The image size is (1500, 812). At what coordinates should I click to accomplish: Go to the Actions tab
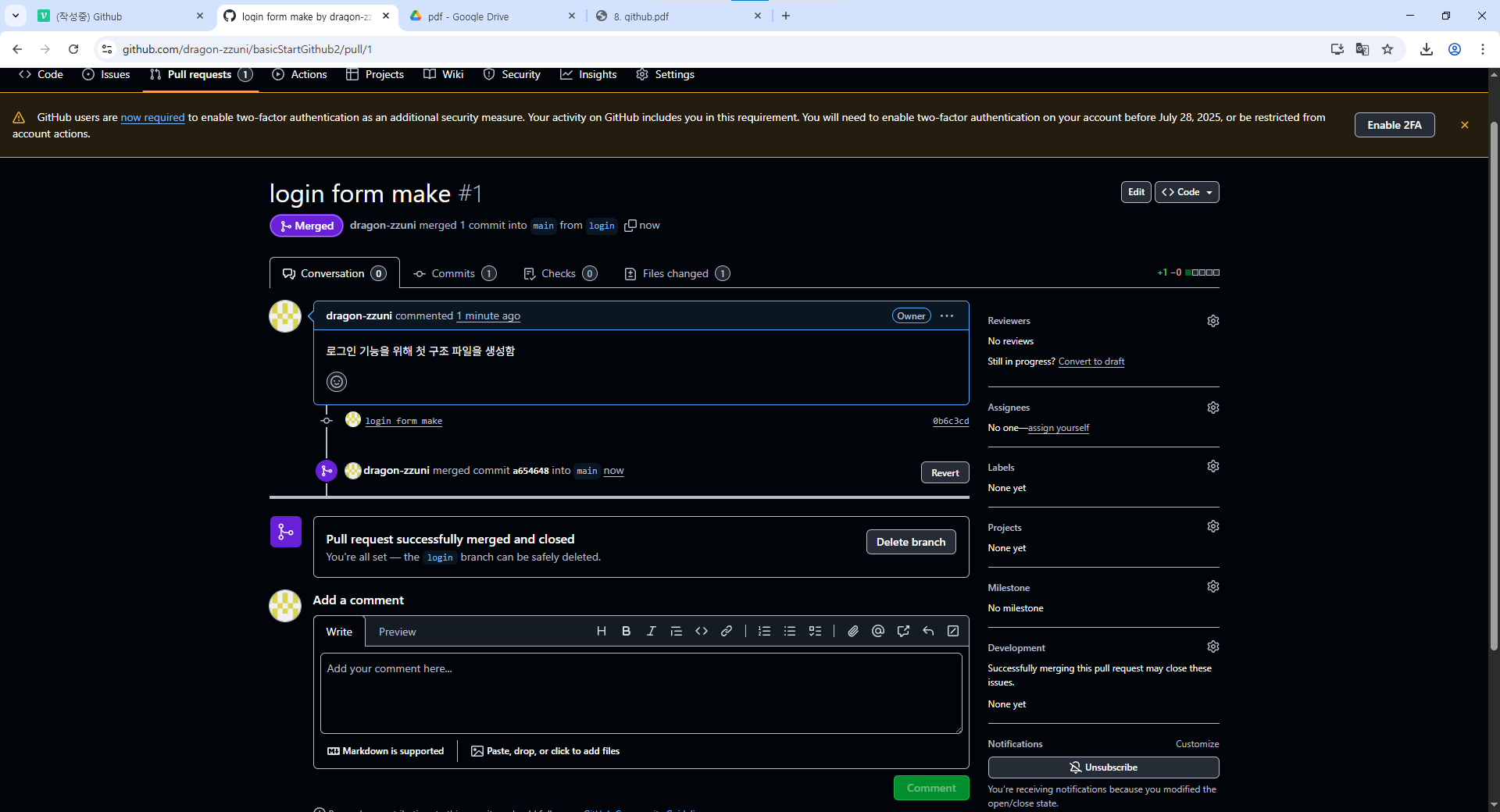[299, 74]
